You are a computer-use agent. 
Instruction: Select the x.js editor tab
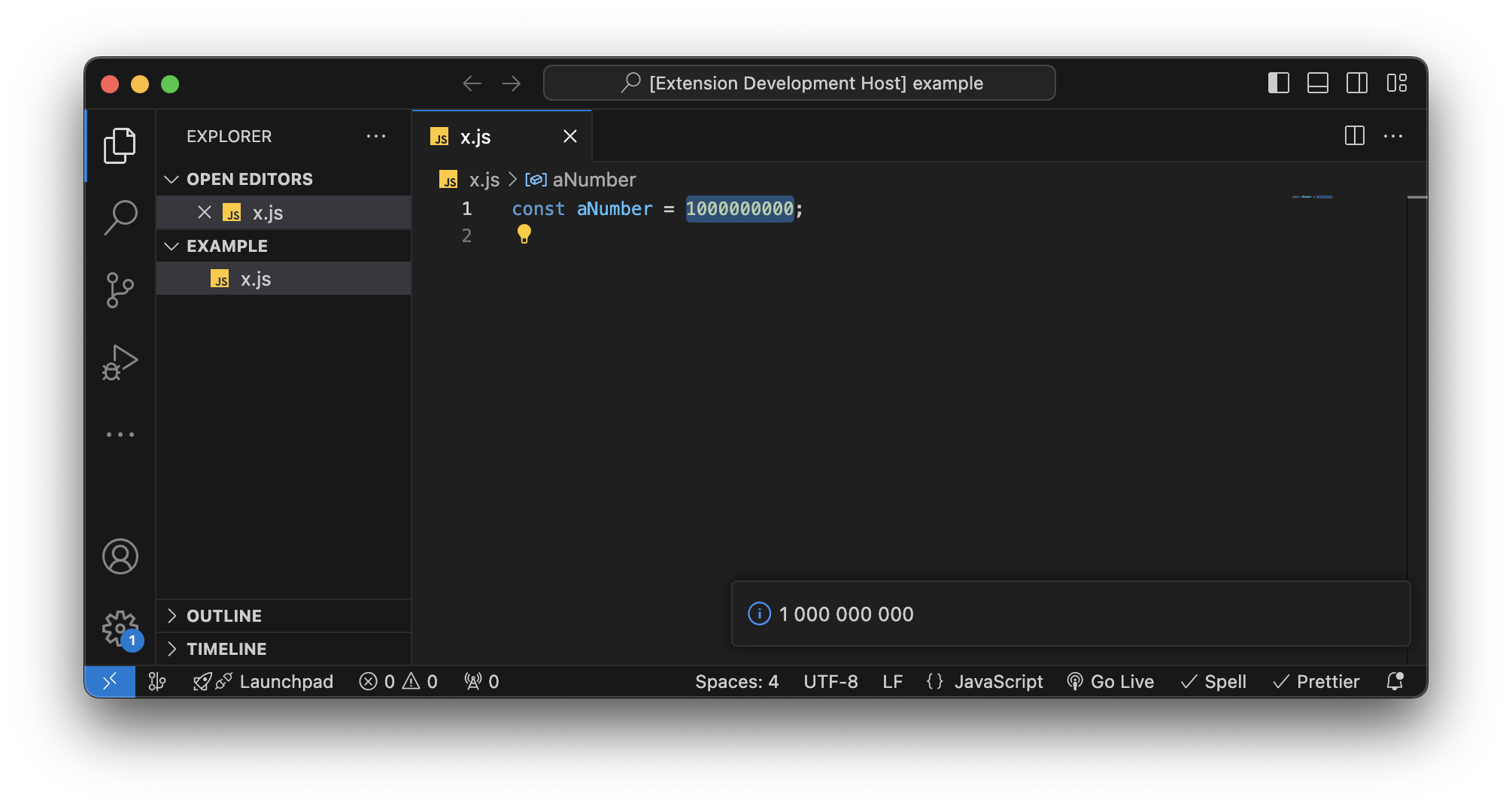502,136
